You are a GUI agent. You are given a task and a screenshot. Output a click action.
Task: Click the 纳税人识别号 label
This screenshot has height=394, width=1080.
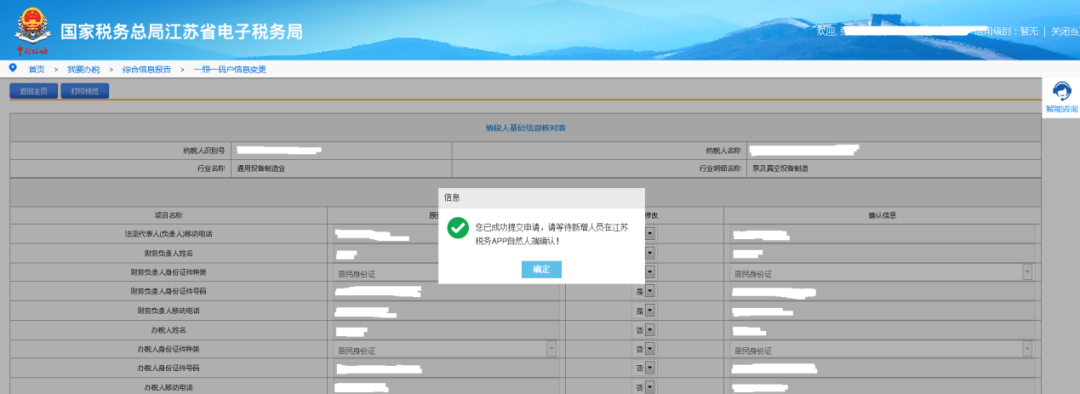[x=205, y=150]
